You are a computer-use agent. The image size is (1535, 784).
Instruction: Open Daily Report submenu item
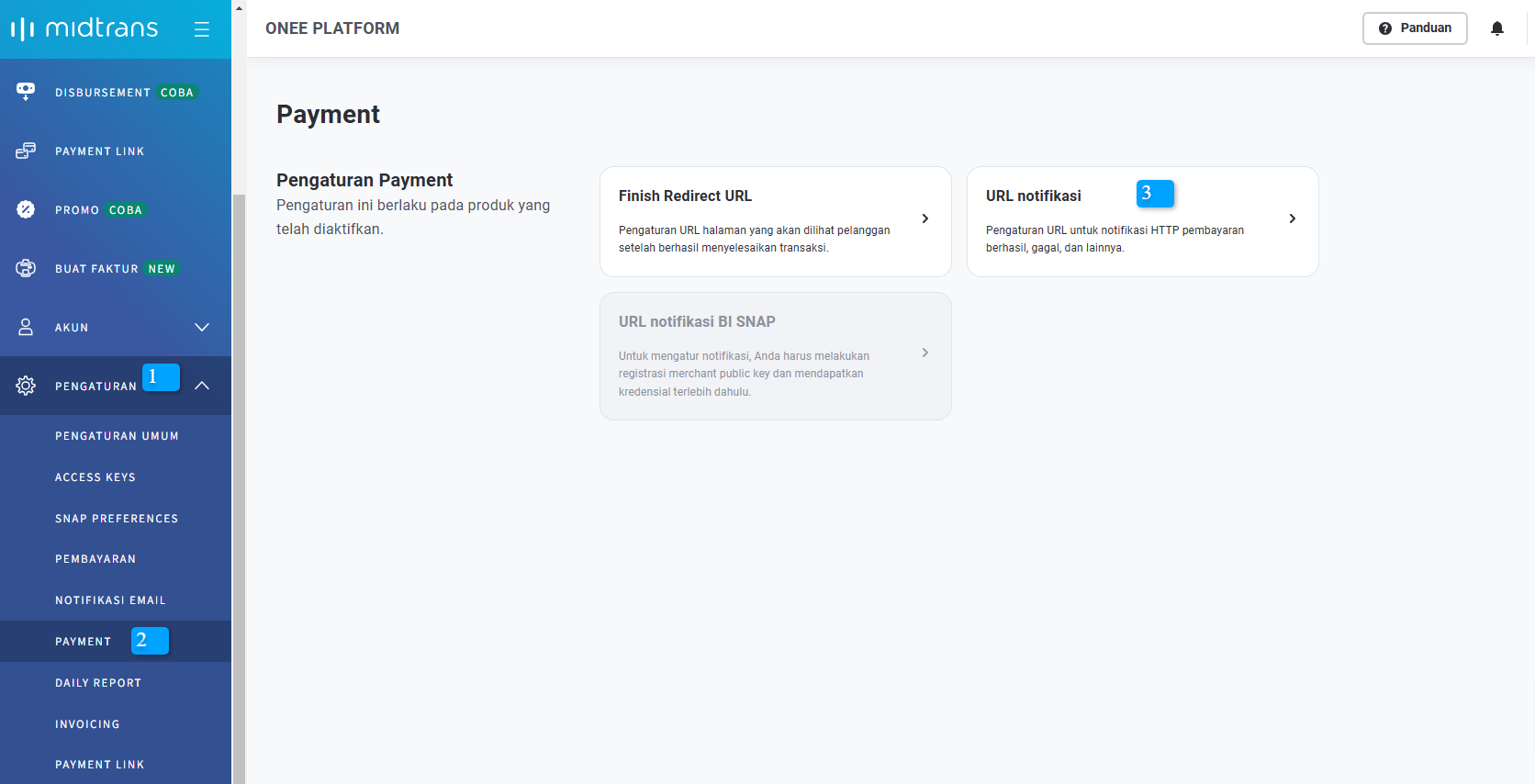98,683
